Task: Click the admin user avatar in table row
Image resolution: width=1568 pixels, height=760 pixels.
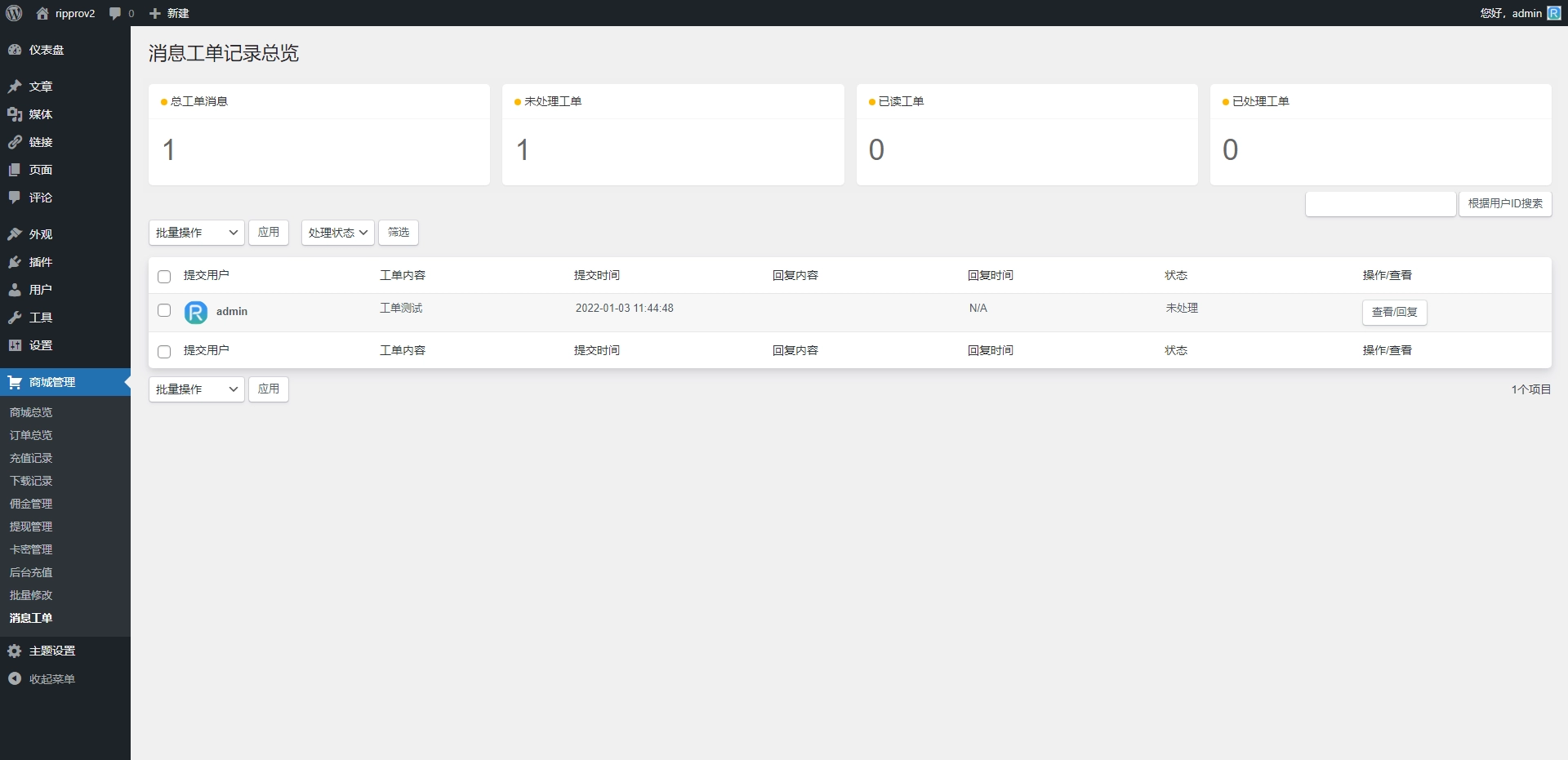Action: tap(196, 312)
